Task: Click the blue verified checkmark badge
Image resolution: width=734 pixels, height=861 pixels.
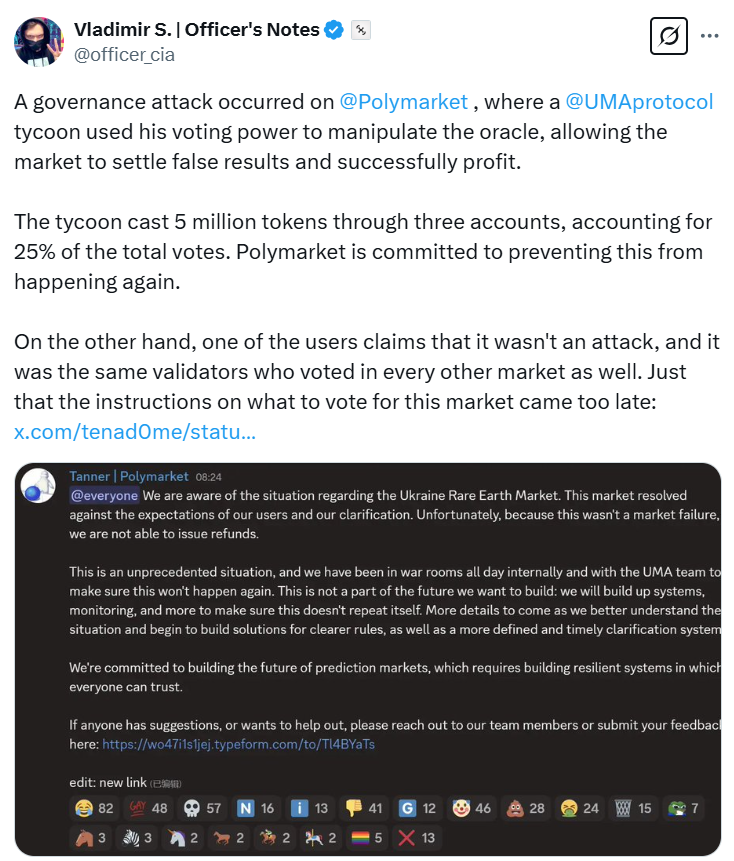Action: pyautogui.click(x=335, y=30)
